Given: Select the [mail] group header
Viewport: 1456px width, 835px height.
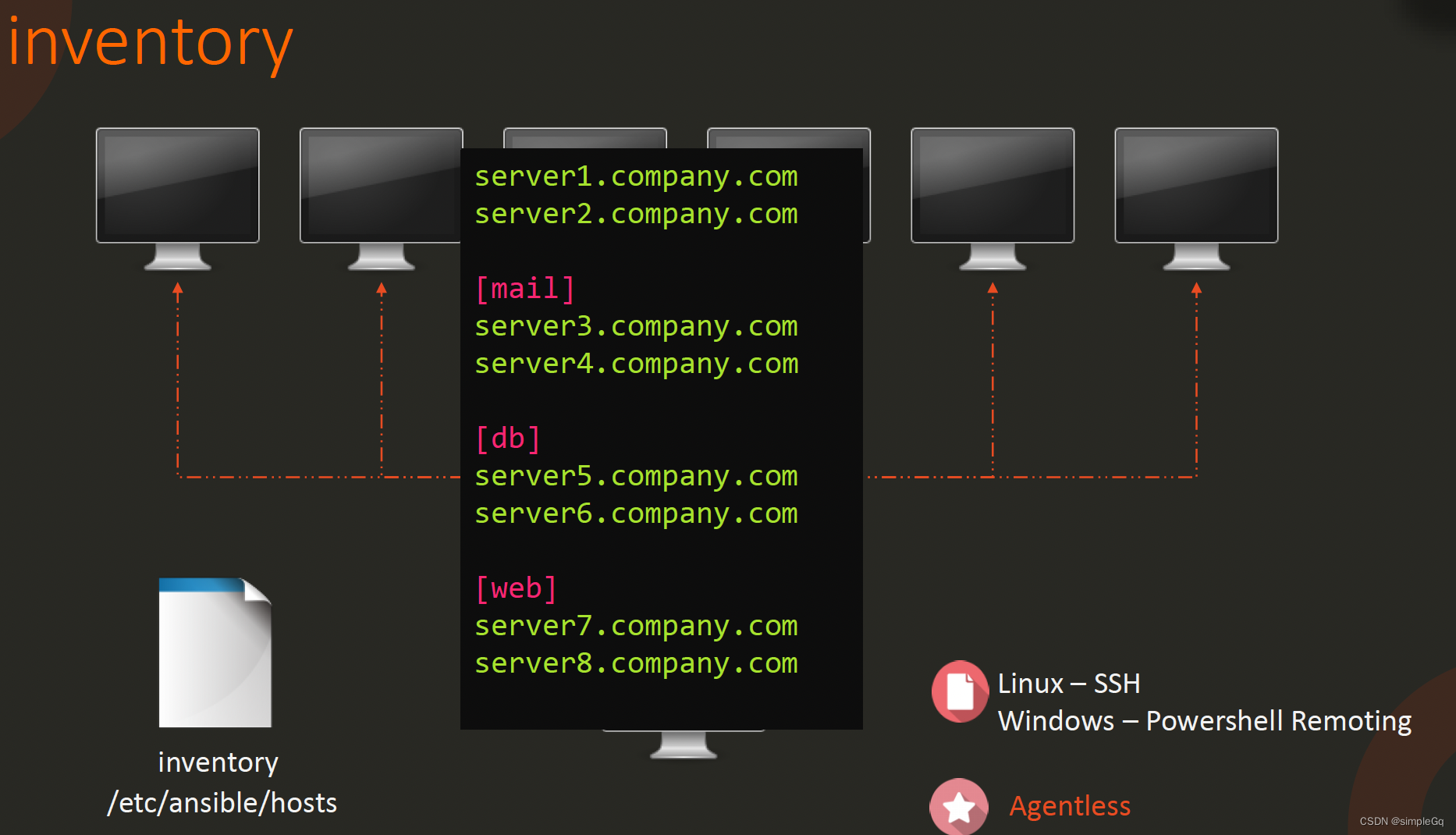Looking at the screenshot, I should click(525, 289).
